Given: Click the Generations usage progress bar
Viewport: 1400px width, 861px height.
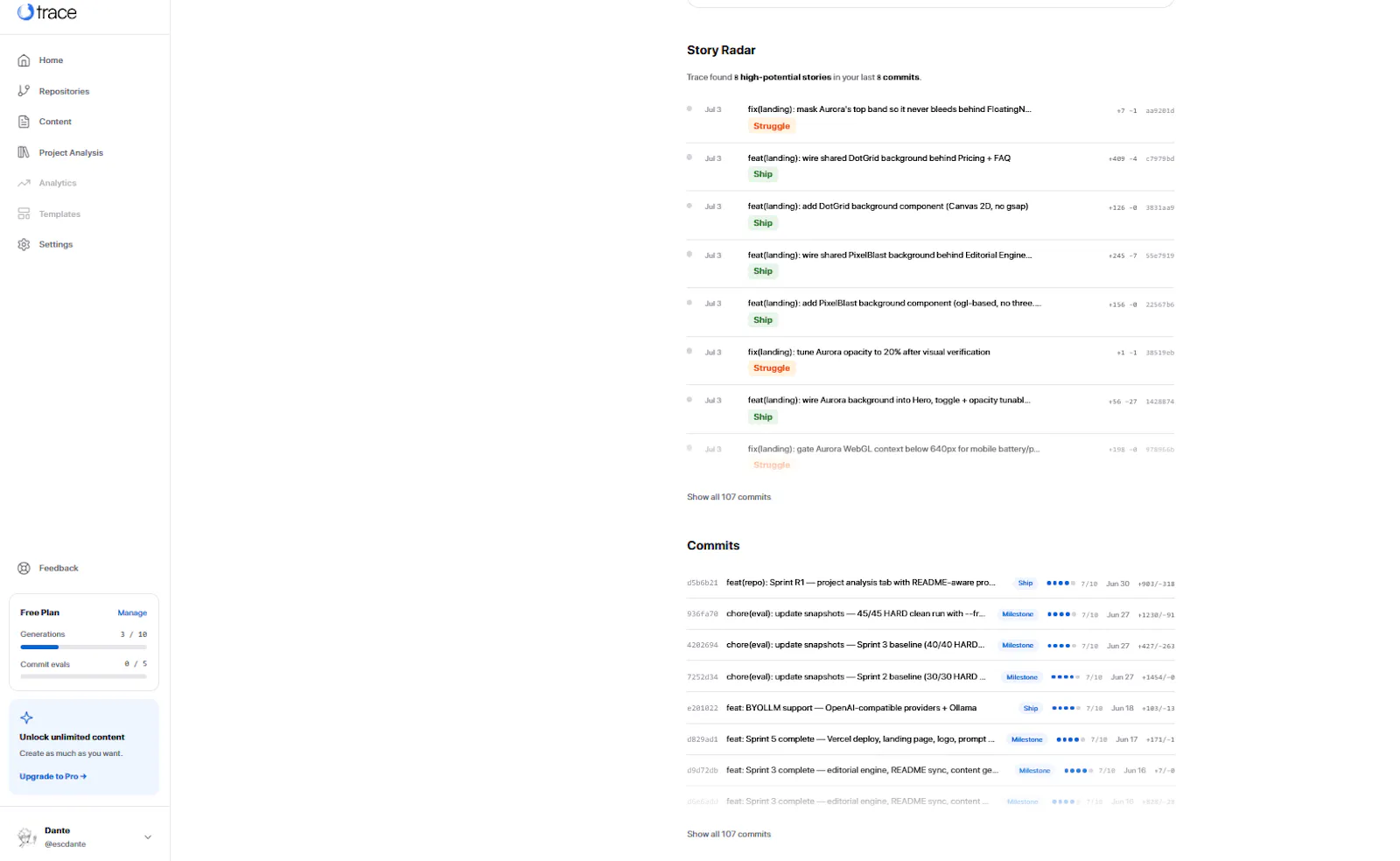Looking at the screenshot, I should [x=84, y=647].
